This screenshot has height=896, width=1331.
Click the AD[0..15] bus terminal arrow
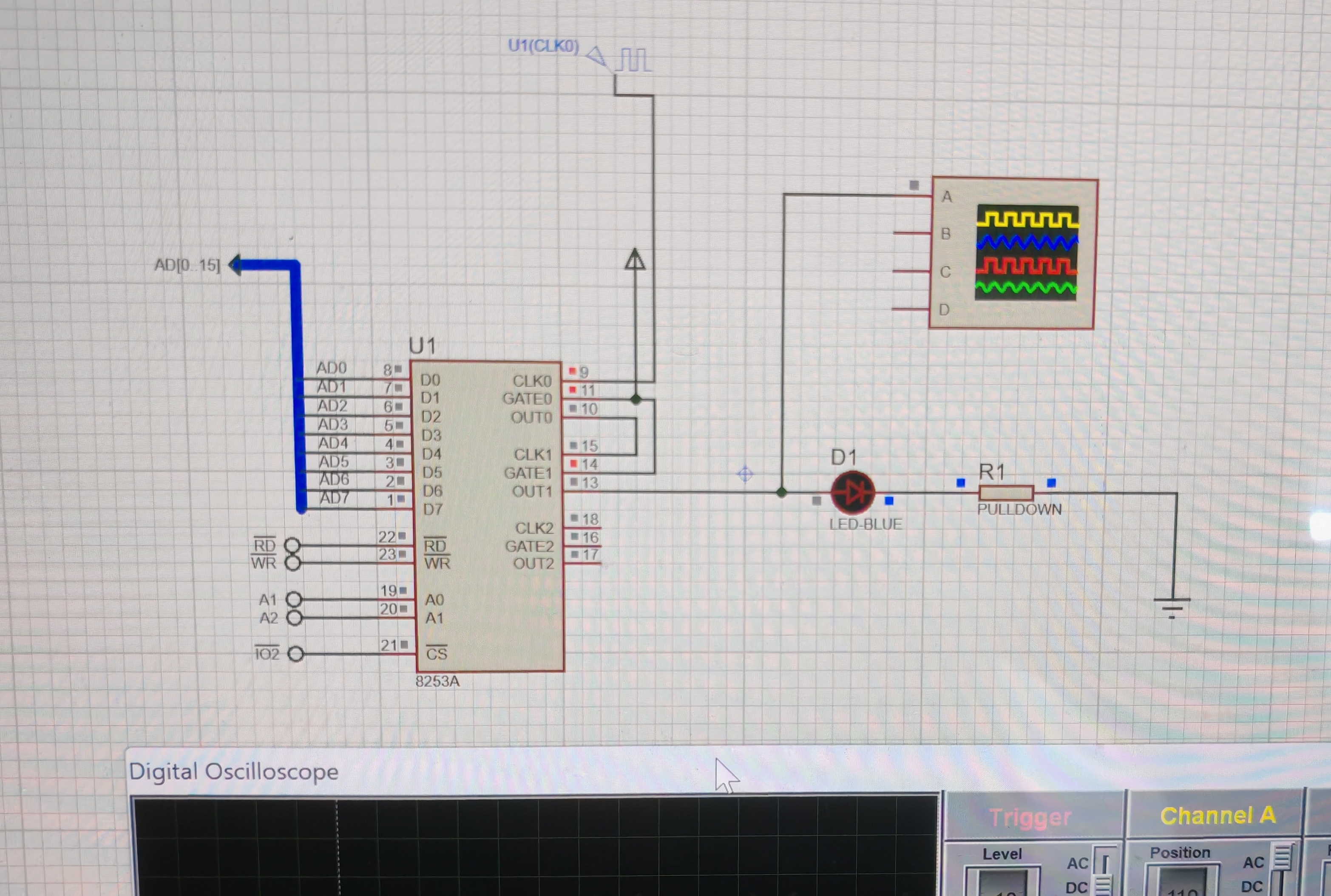(236, 264)
